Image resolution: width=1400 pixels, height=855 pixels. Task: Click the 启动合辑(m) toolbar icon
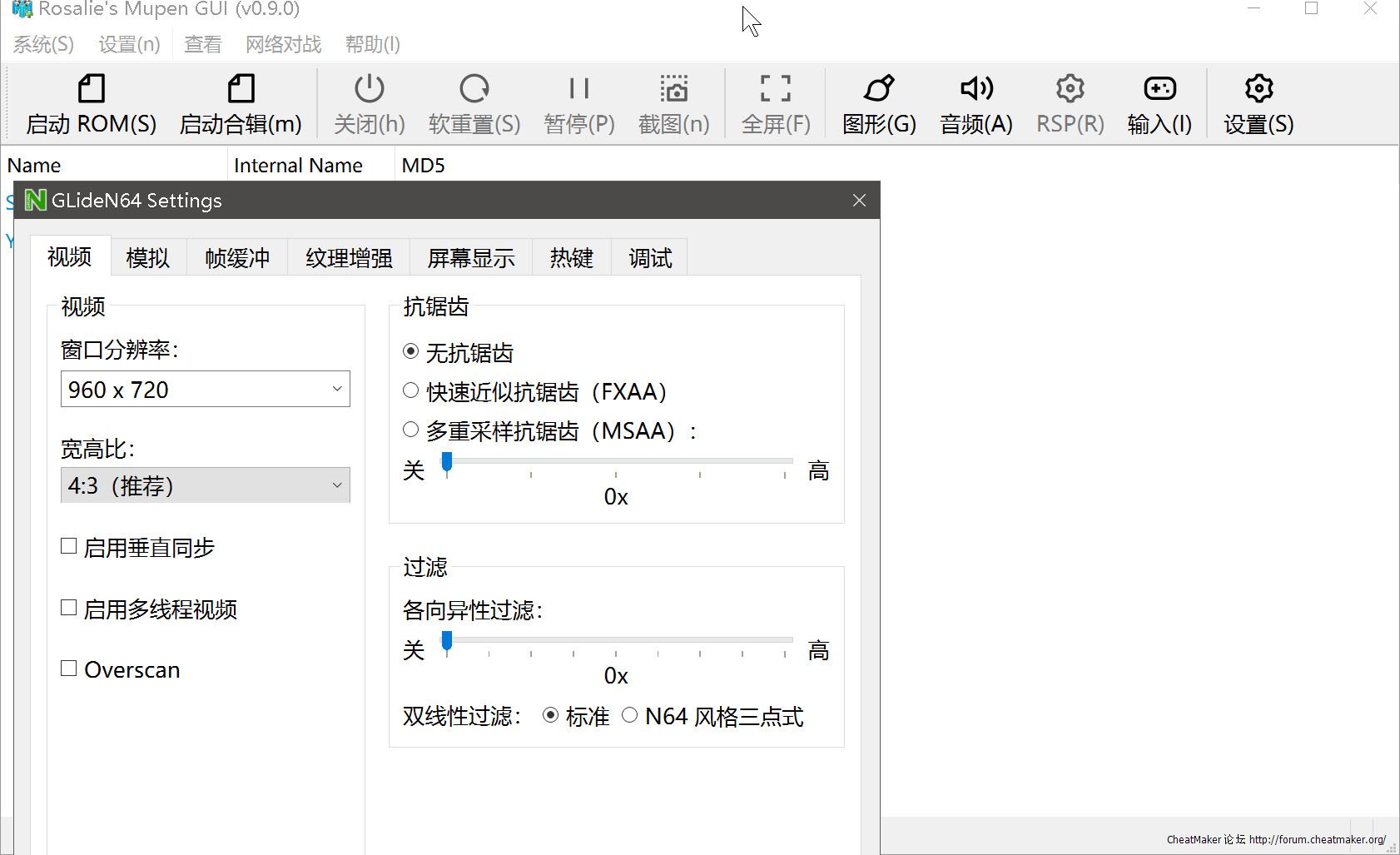pyautogui.click(x=241, y=88)
